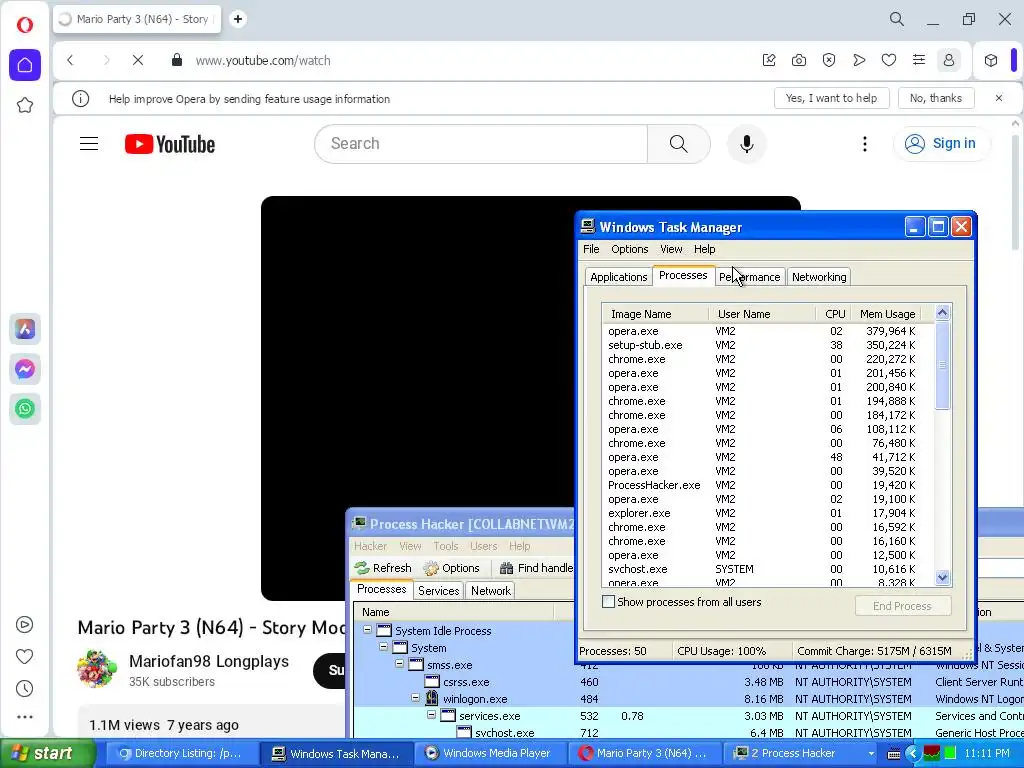Viewport: 1024px width, 768px height.
Task: Switch to Performance tab in Task Manager
Action: coord(750,277)
